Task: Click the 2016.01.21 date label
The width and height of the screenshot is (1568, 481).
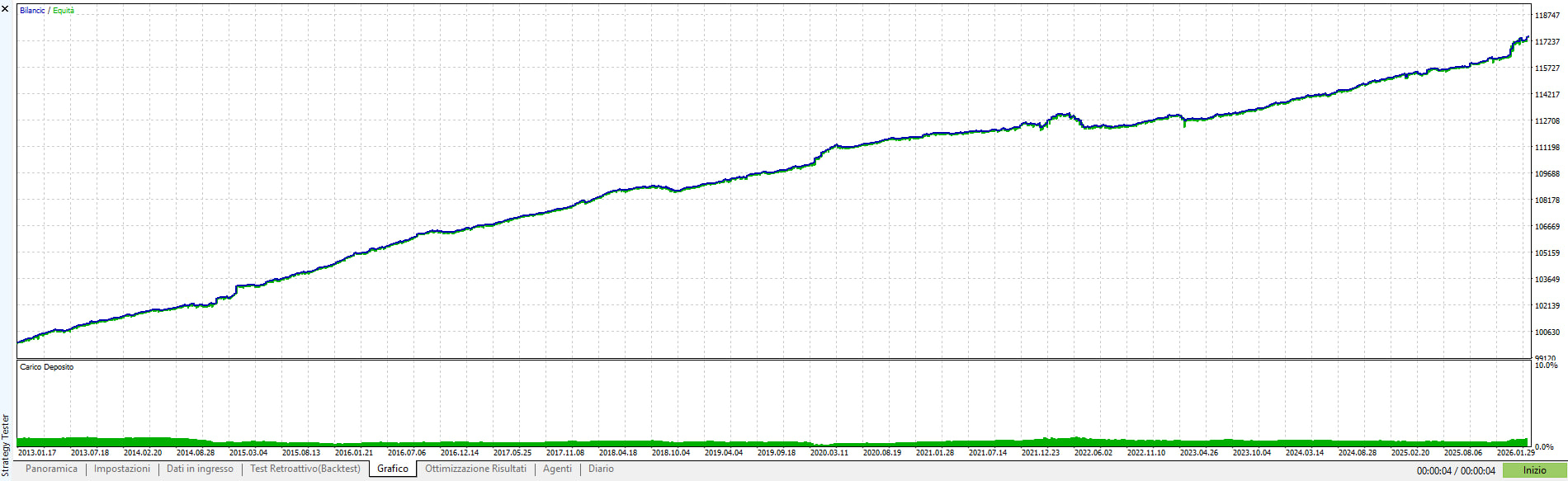Action: click(354, 452)
